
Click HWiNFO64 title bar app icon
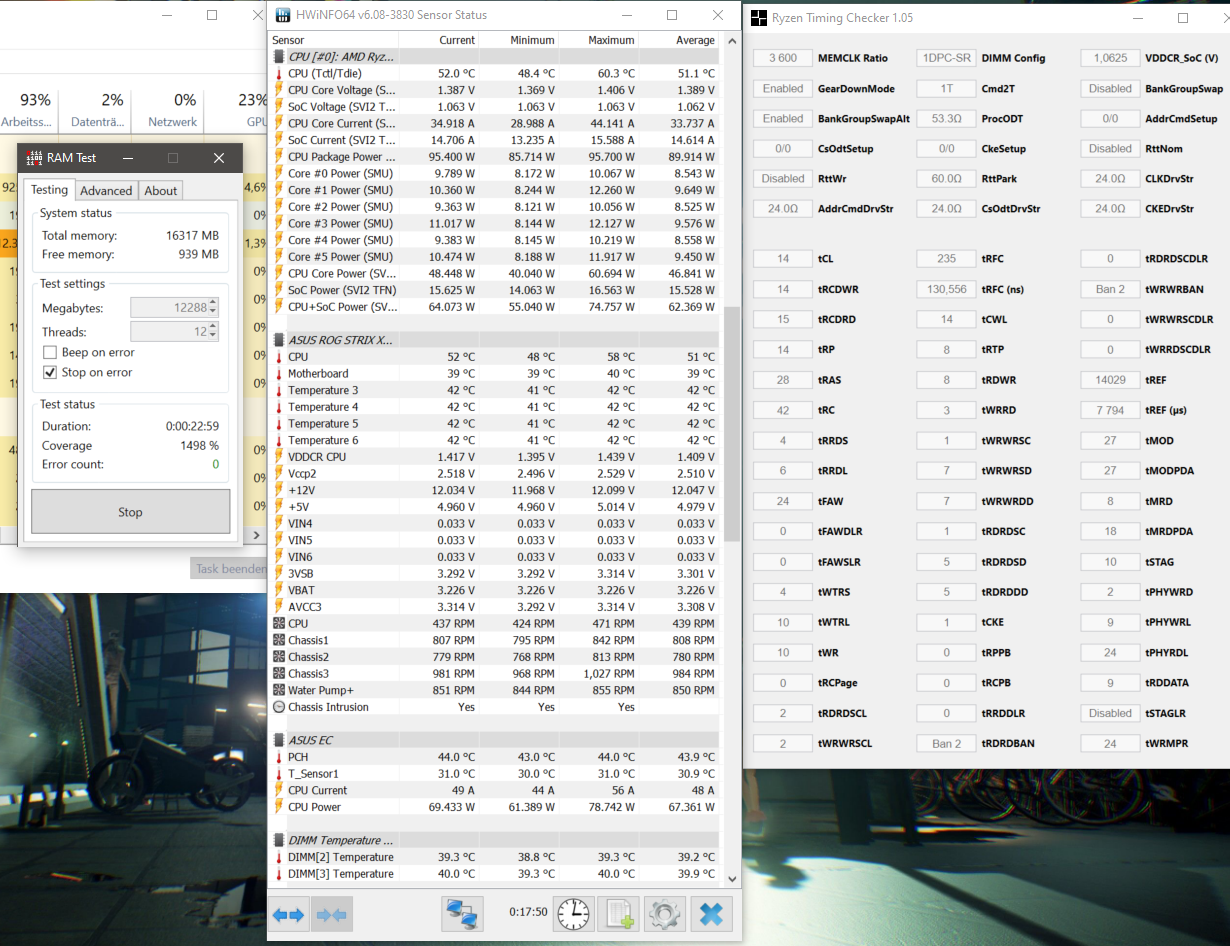282,16
